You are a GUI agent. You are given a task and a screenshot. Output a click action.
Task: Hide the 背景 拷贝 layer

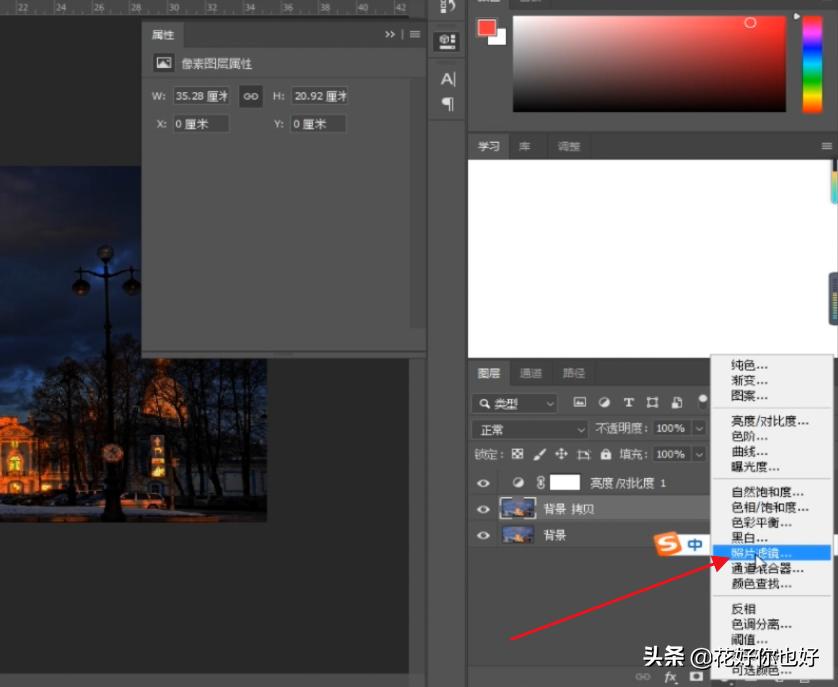click(483, 509)
